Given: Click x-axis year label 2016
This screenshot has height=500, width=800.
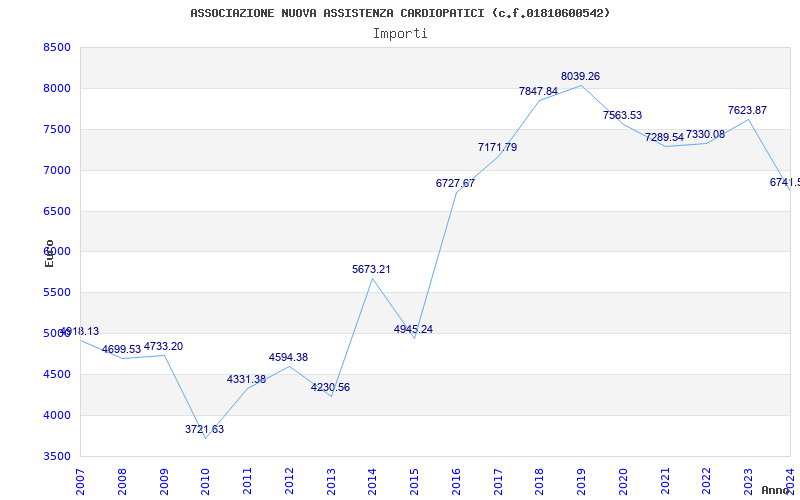Looking at the screenshot, I should tap(456, 482).
